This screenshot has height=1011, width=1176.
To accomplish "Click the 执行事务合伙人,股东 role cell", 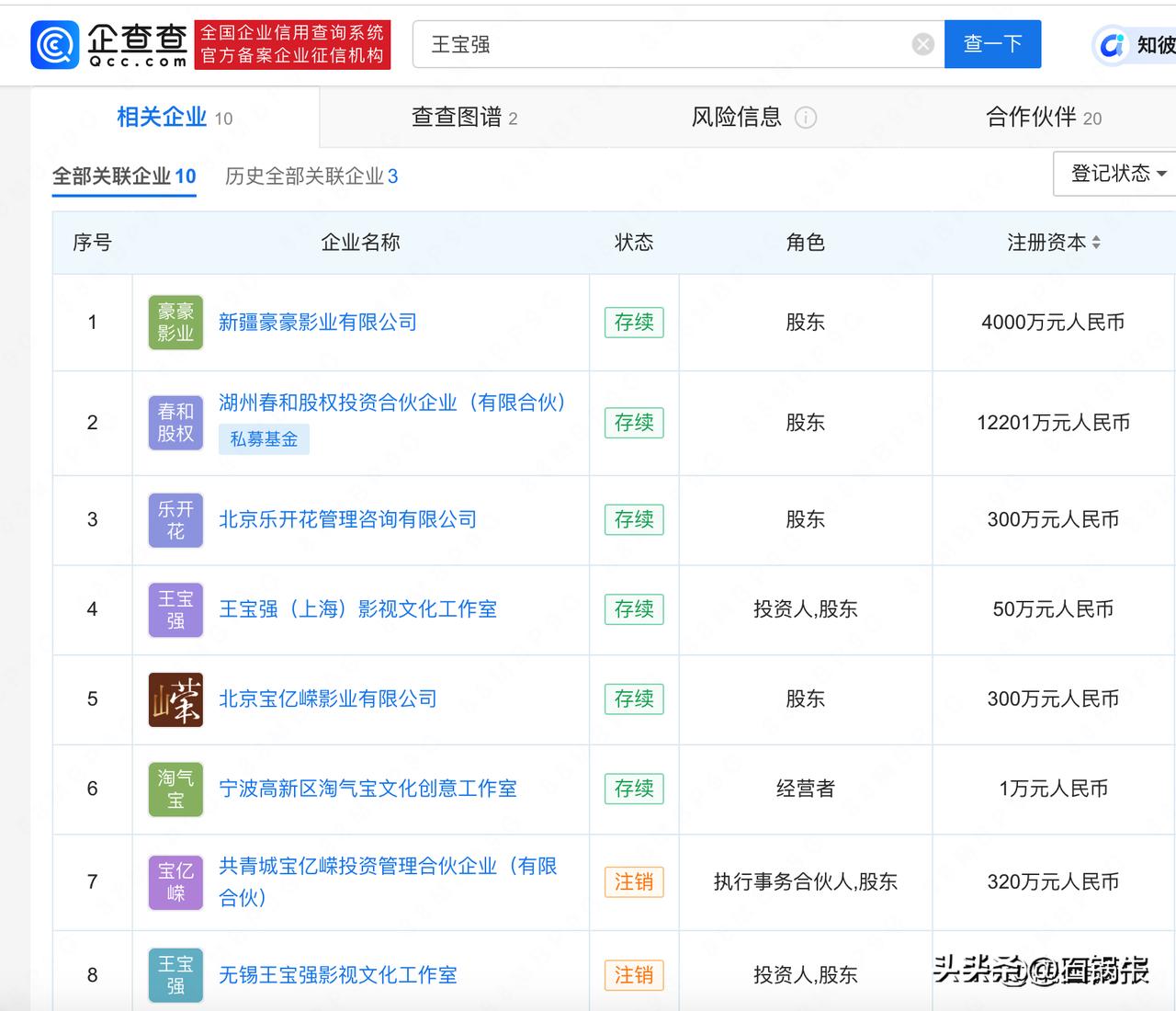I will coord(806,882).
